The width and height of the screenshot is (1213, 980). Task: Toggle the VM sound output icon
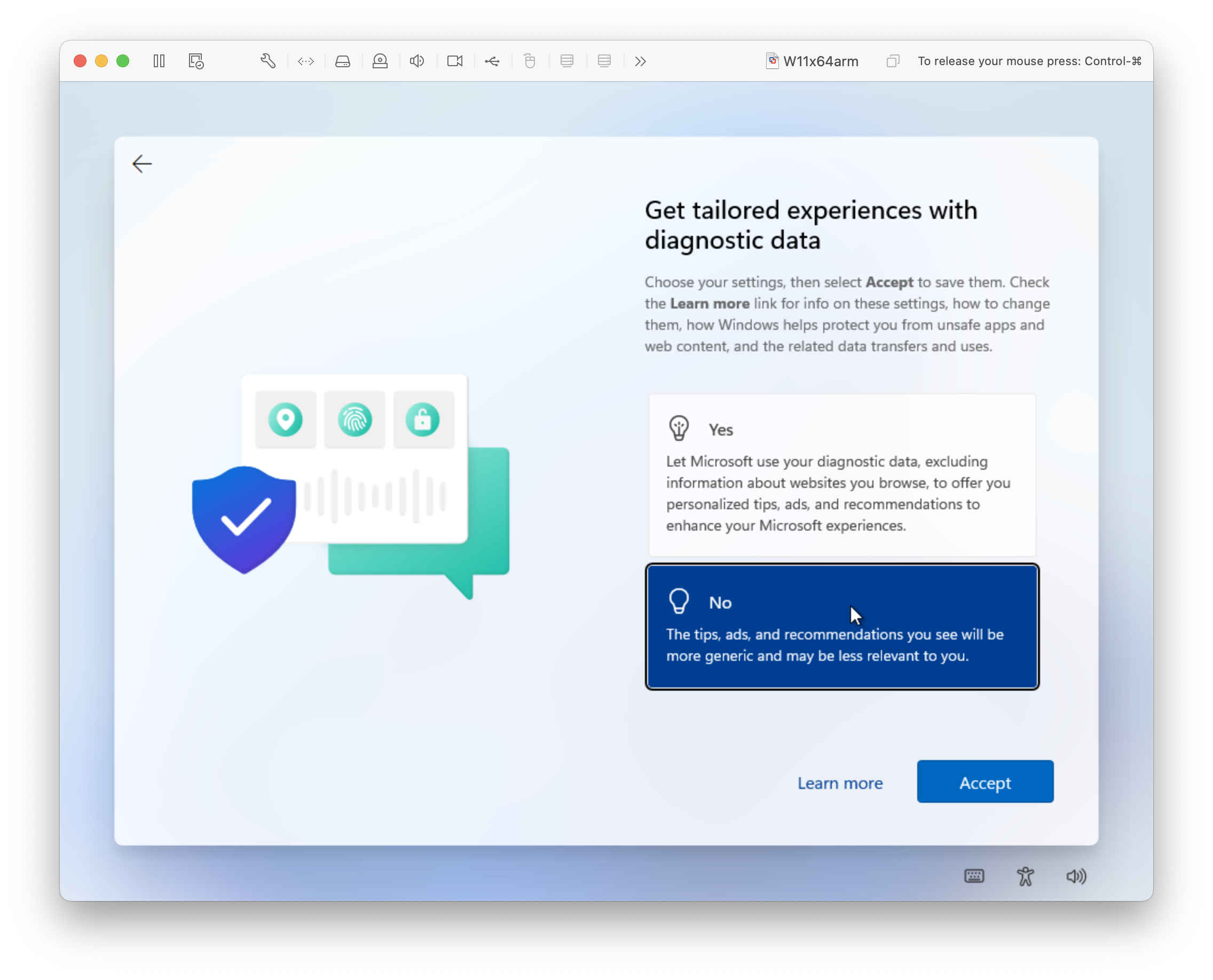pyautogui.click(x=417, y=61)
